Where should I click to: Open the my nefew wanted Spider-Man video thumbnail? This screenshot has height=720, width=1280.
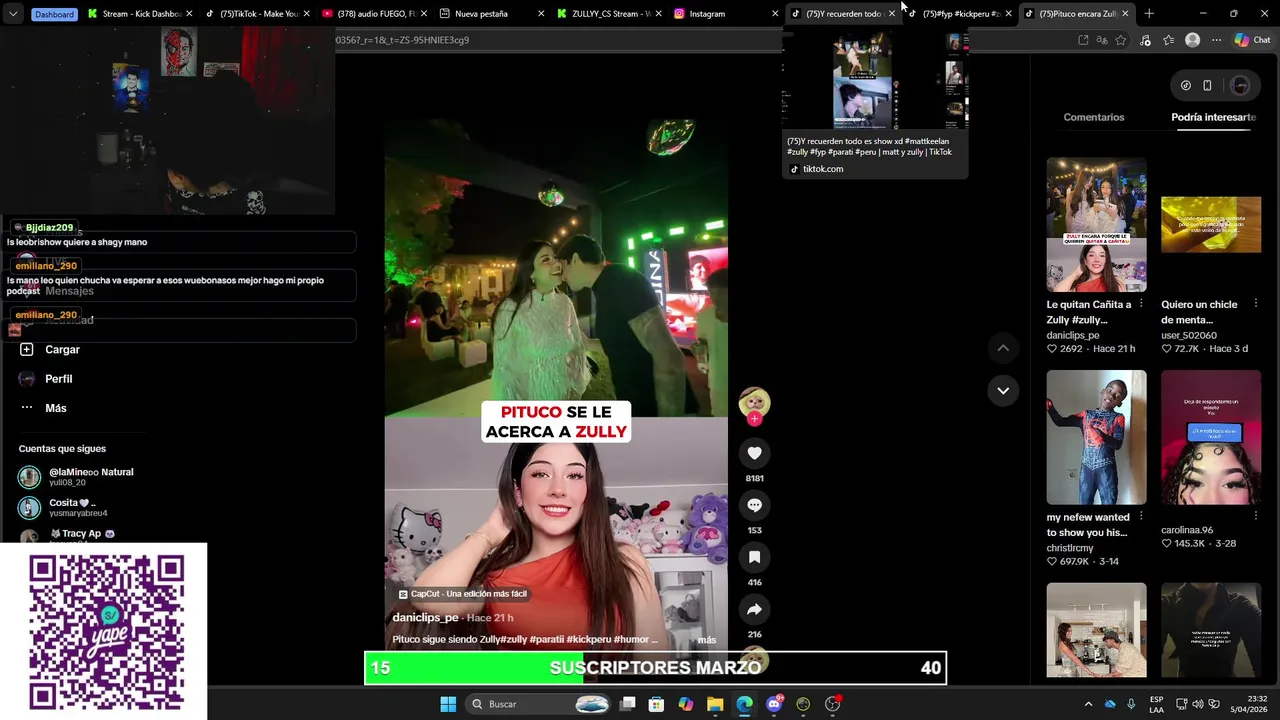click(x=1096, y=437)
